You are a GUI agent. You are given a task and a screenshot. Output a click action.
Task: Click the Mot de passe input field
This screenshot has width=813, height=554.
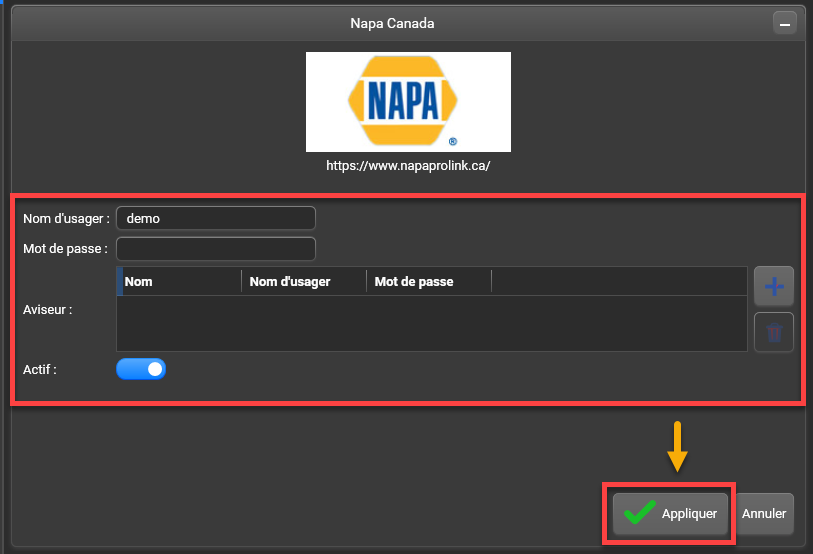point(216,249)
